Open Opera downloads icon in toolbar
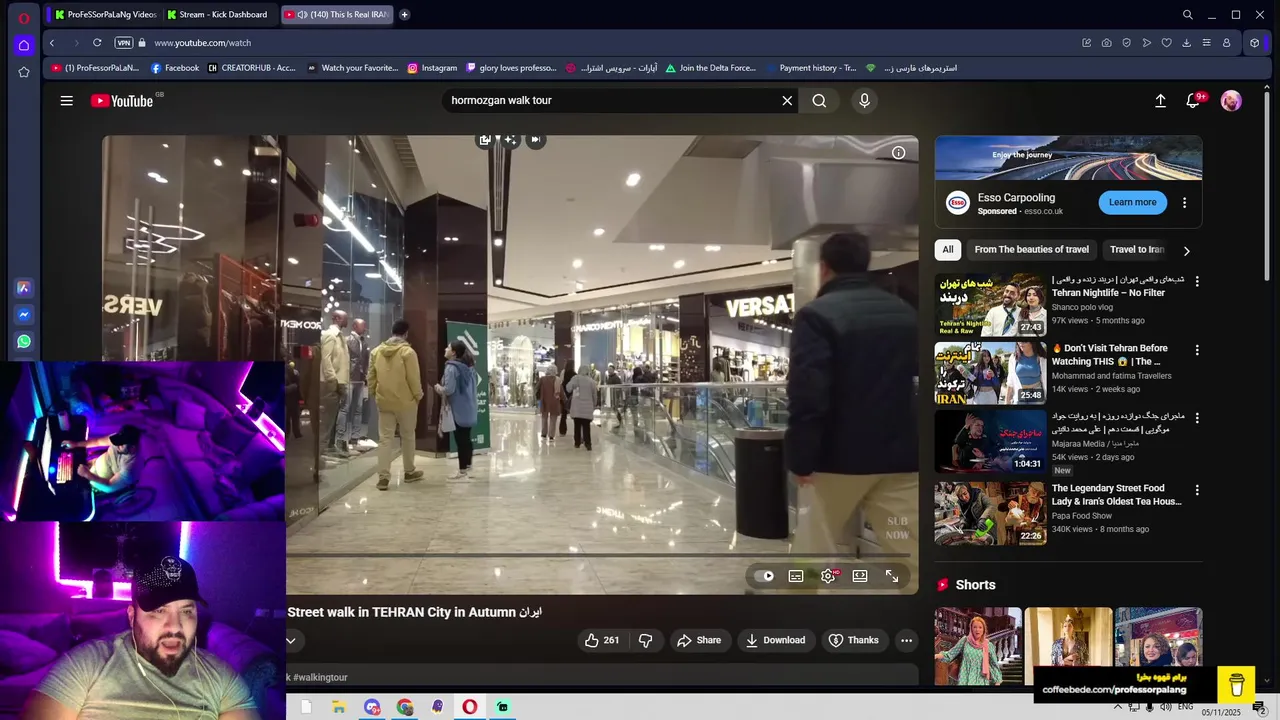Screen dimensions: 1280x720 (x=1186, y=43)
